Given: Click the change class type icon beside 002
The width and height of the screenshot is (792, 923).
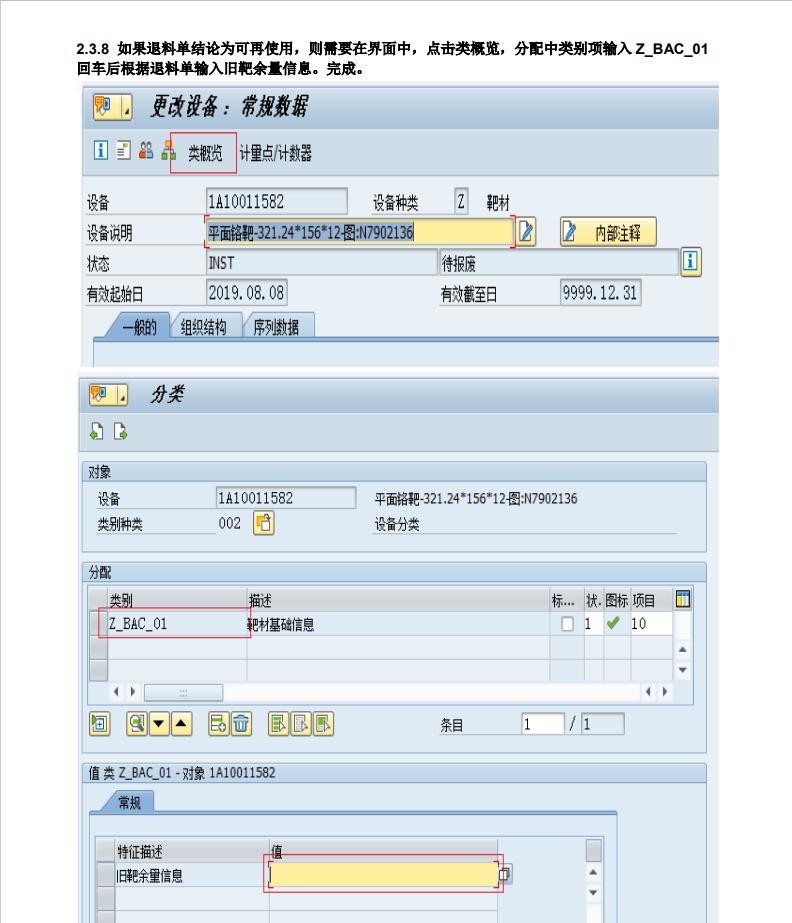Looking at the screenshot, I should click(x=263, y=523).
